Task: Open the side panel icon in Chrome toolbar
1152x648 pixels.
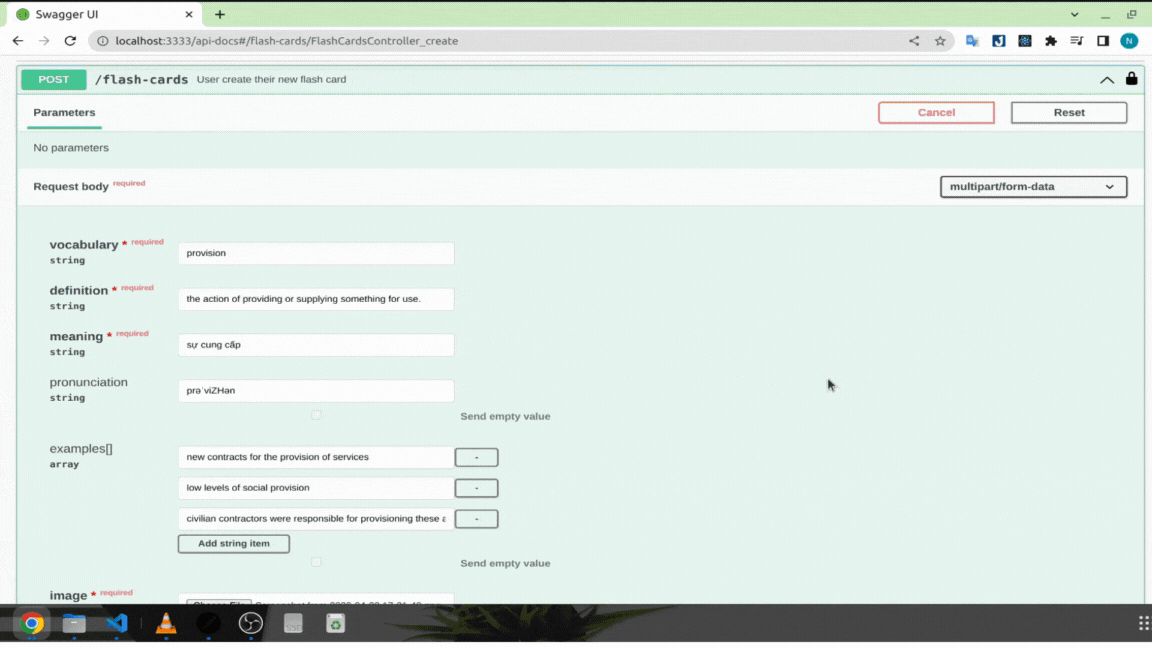Action: pos(1103,41)
